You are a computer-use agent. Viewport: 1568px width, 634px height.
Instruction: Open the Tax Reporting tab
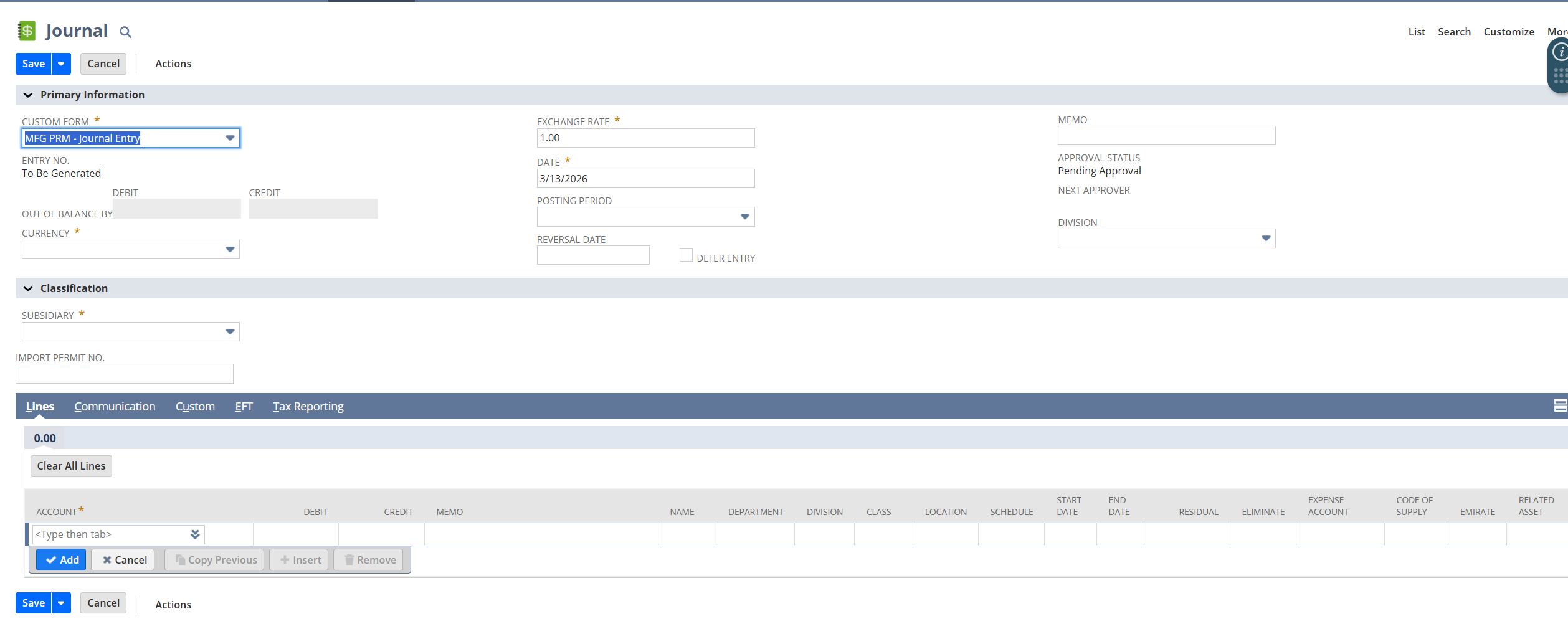[x=308, y=406]
